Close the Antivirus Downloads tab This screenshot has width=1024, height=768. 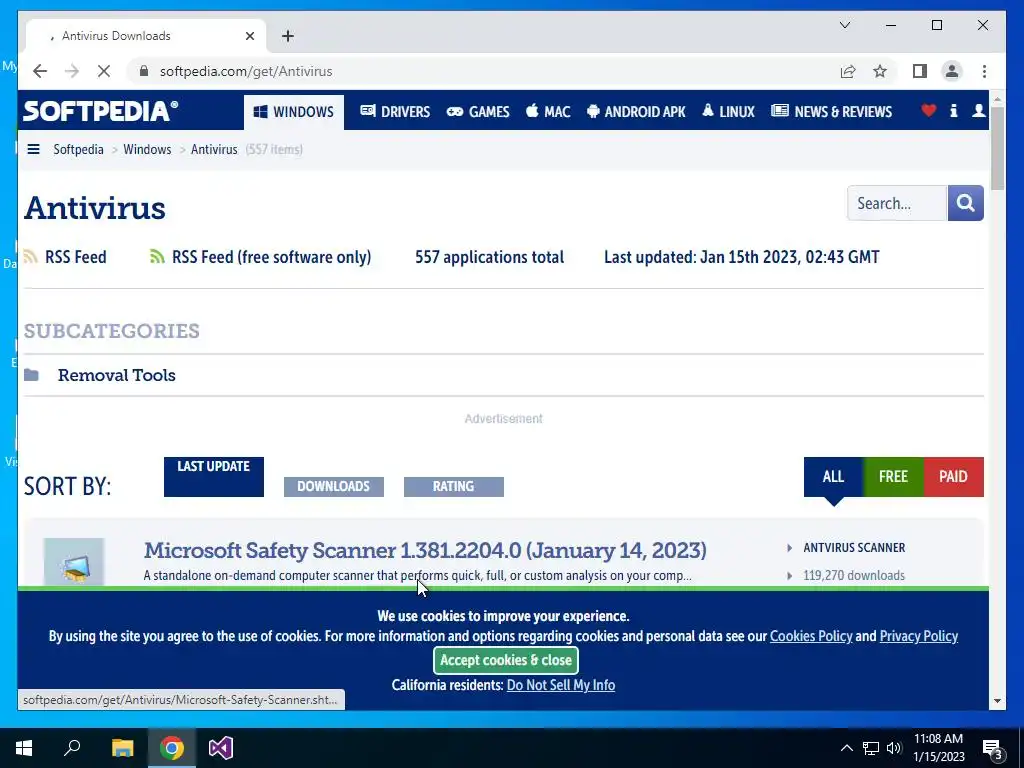[x=249, y=36]
